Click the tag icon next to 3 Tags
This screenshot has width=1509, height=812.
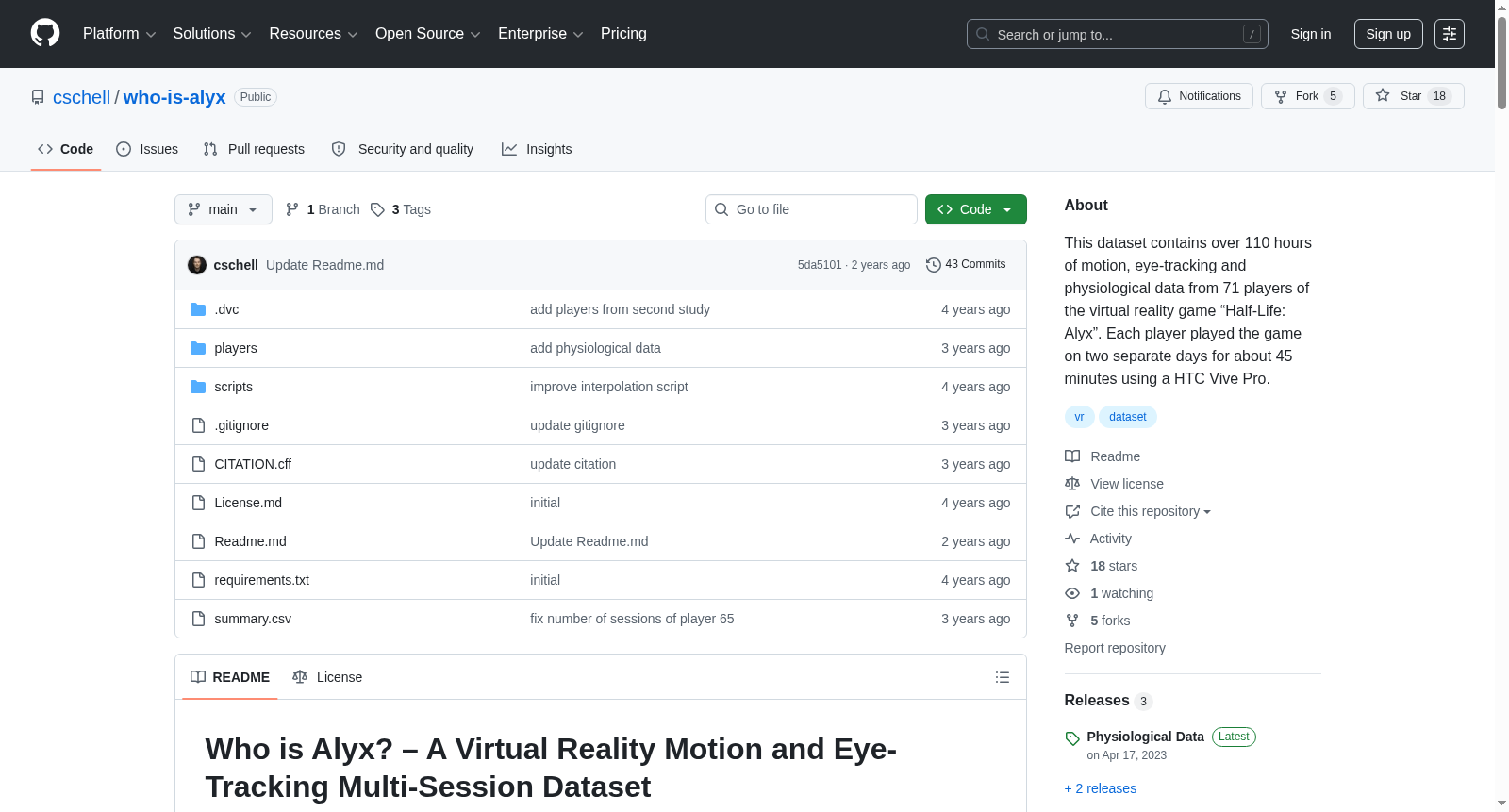(x=377, y=209)
